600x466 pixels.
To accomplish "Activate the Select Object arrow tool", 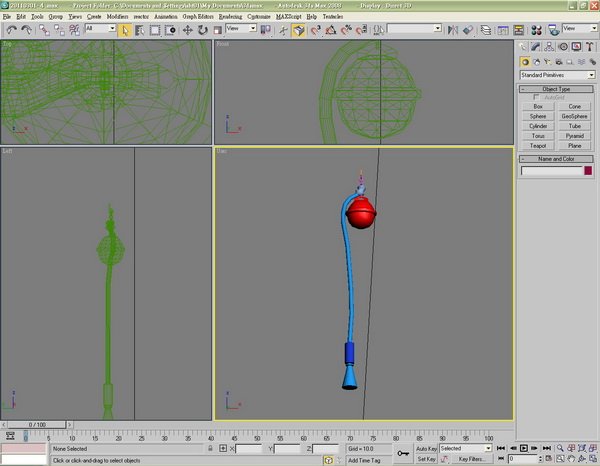I will pyautogui.click(x=125, y=30).
